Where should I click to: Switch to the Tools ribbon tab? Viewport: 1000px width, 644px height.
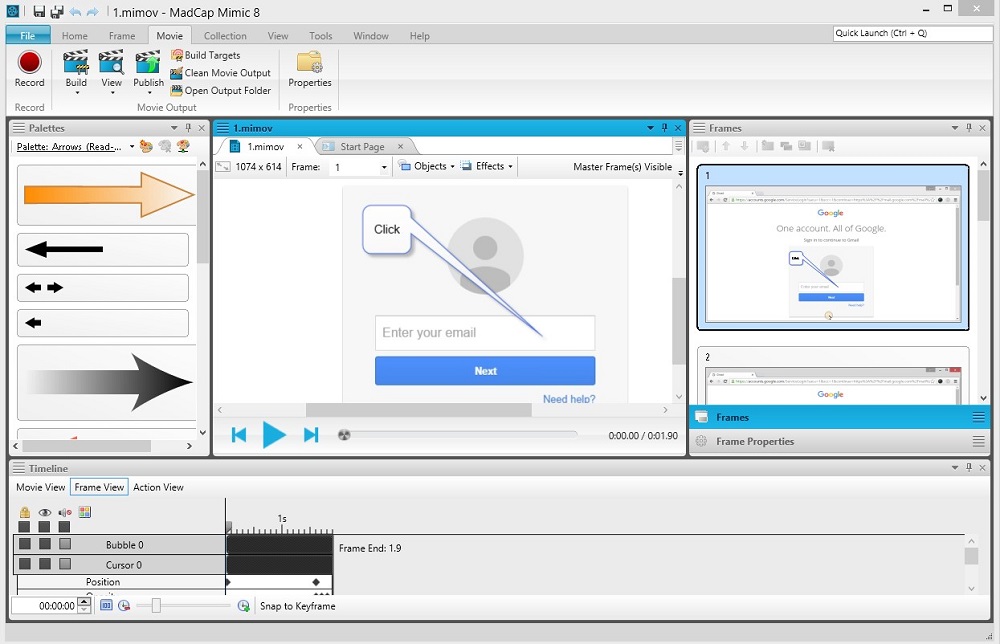[x=321, y=36]
